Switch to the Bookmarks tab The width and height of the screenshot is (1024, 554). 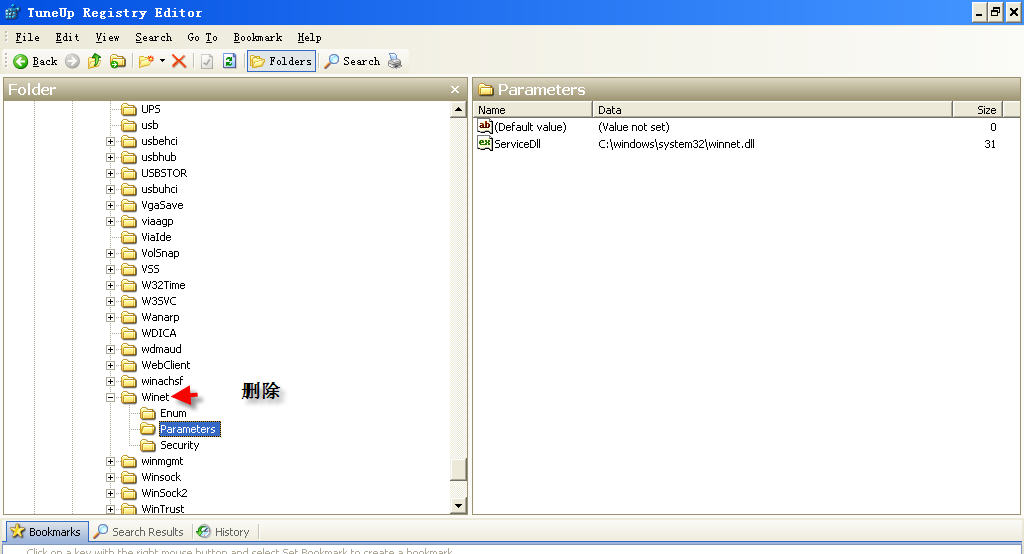(46, 532)
